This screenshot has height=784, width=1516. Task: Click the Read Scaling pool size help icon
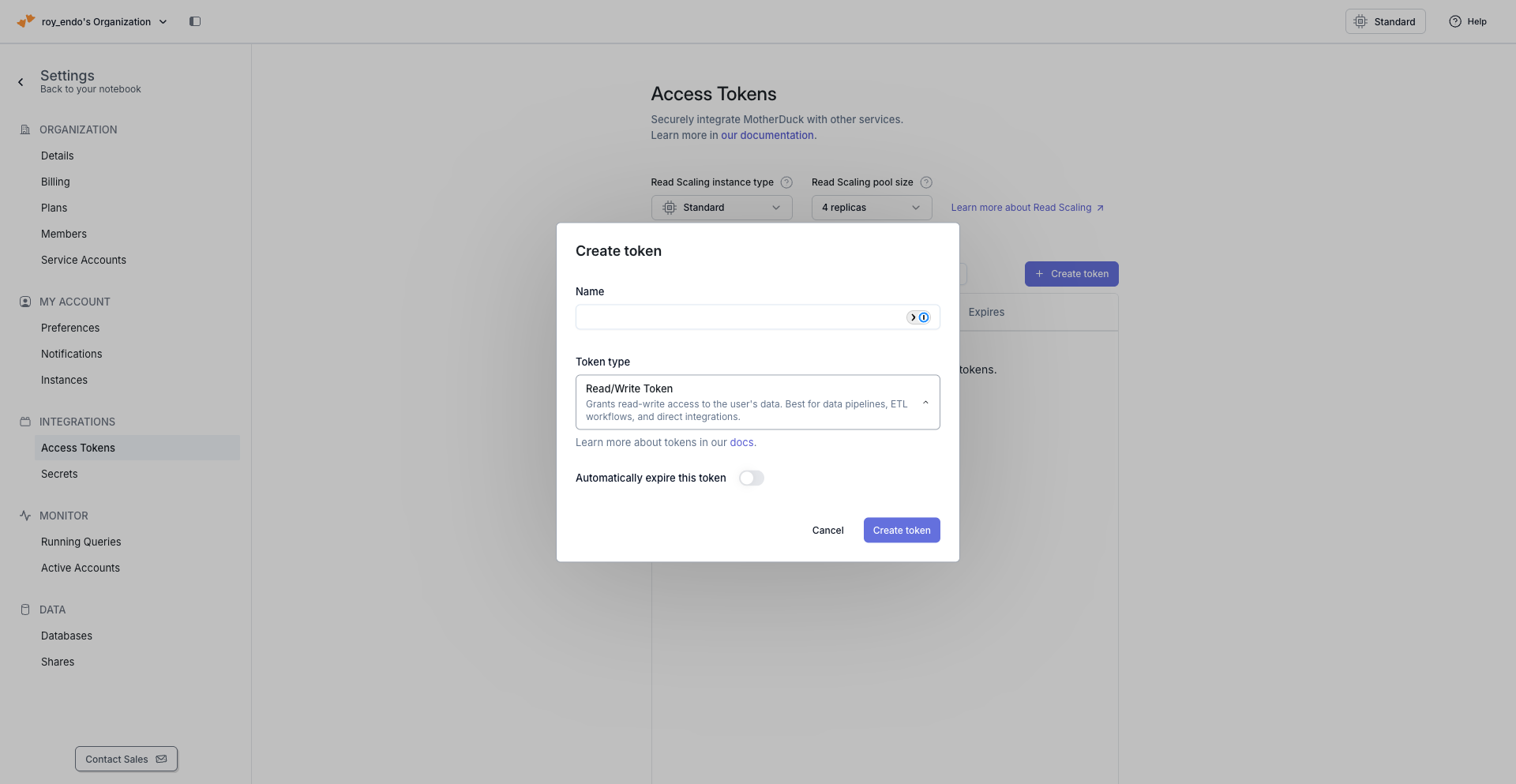tap(926, 182)
